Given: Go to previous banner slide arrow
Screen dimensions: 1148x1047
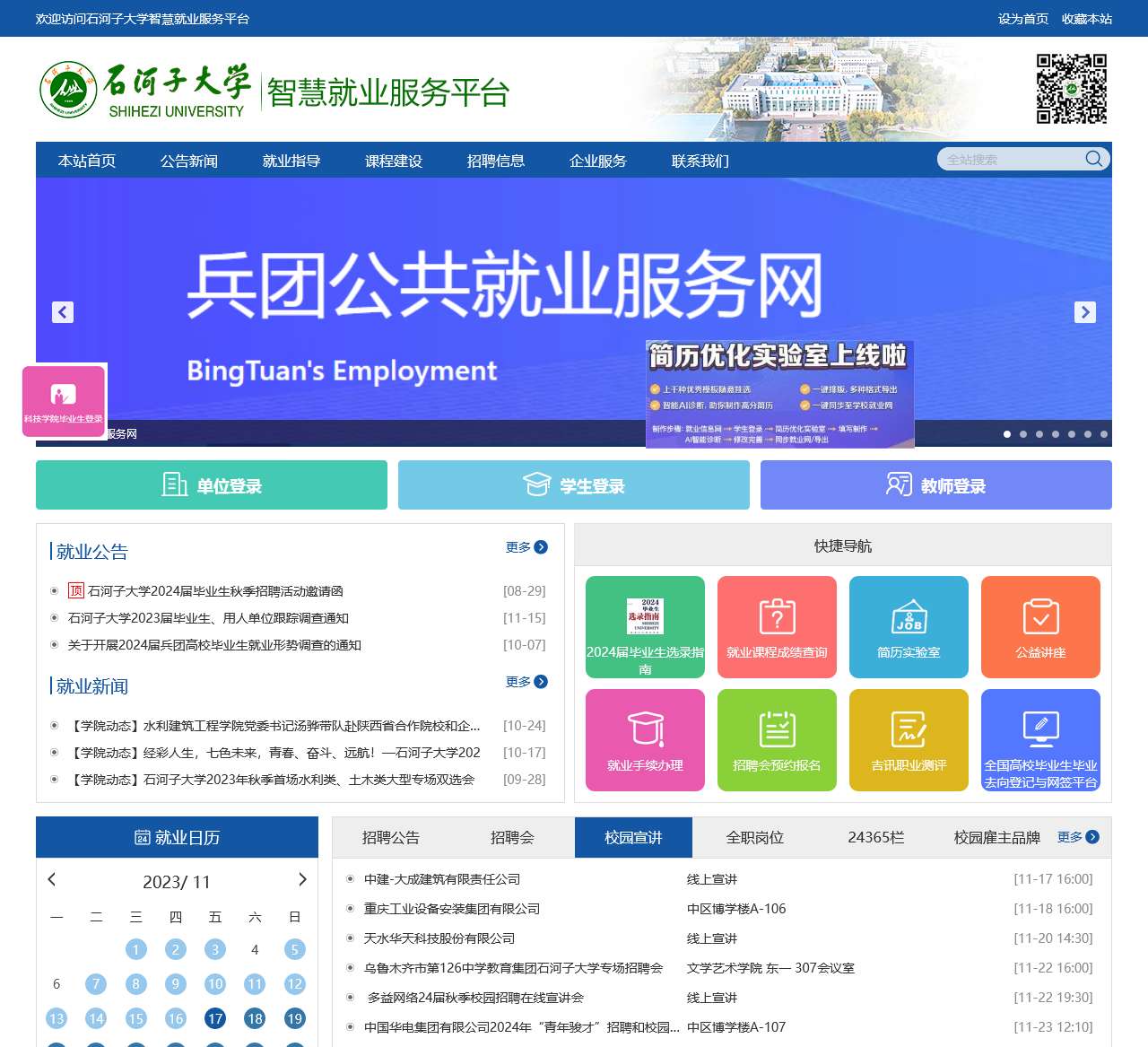Looking at the screenshot, I should pyautogui.click(x=63, y=312).
